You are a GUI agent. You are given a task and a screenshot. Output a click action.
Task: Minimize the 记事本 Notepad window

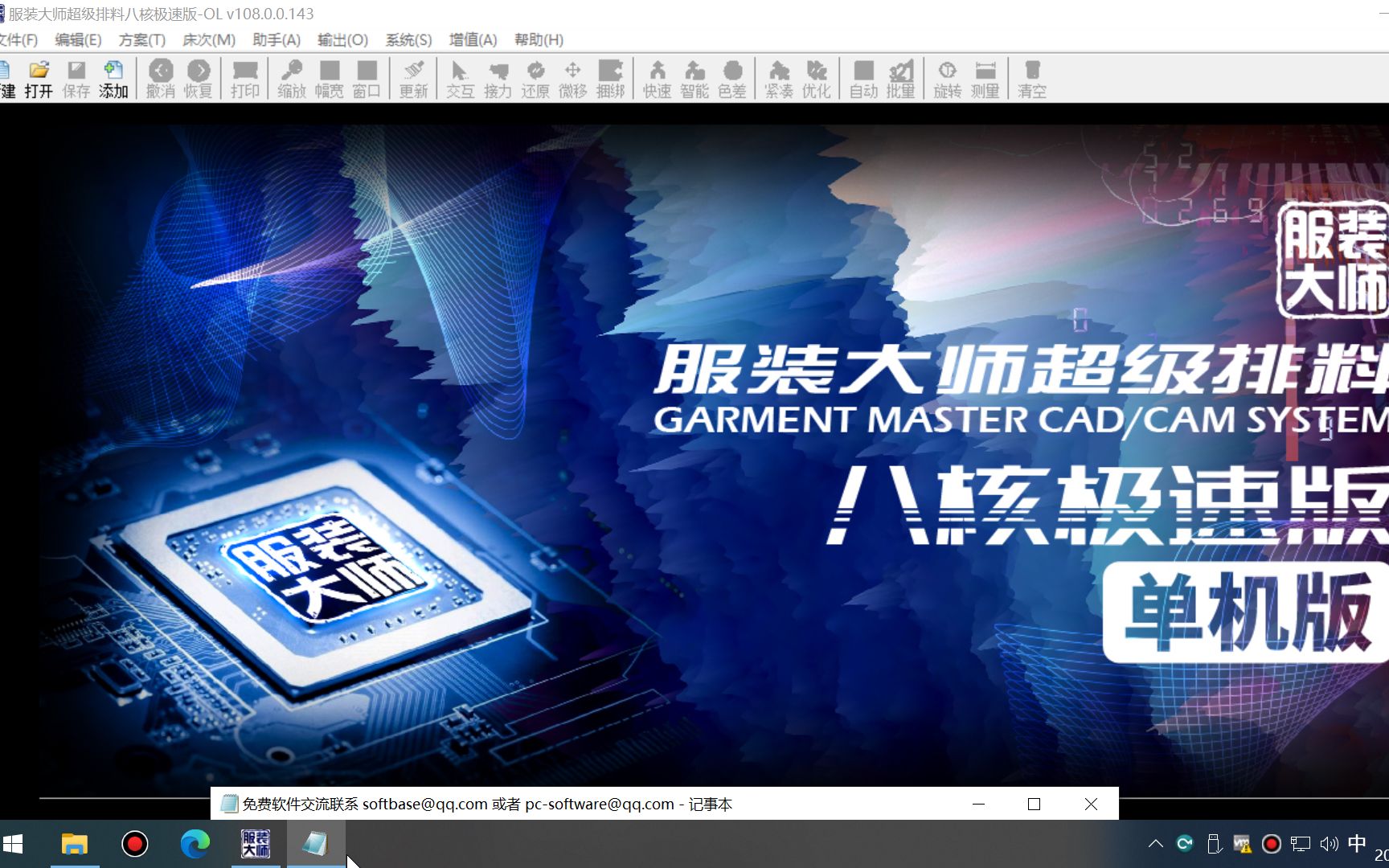pos(978,804)
